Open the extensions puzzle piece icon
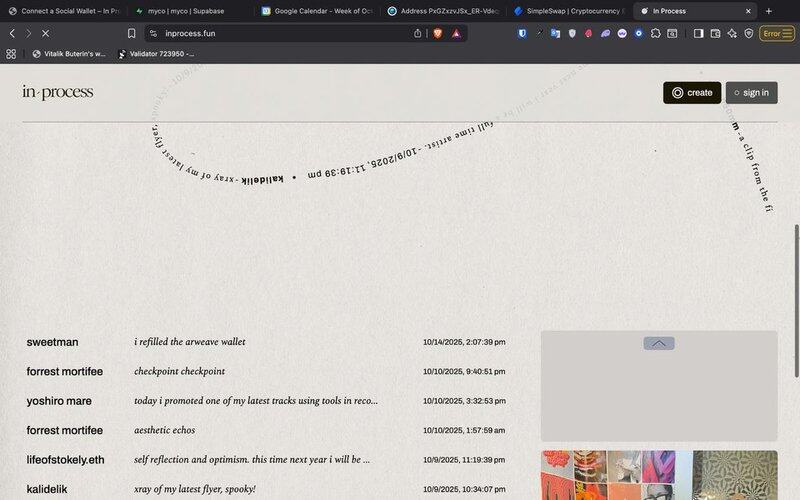The width and height of the screenshot is (800, 500). [x=655, y=33]
